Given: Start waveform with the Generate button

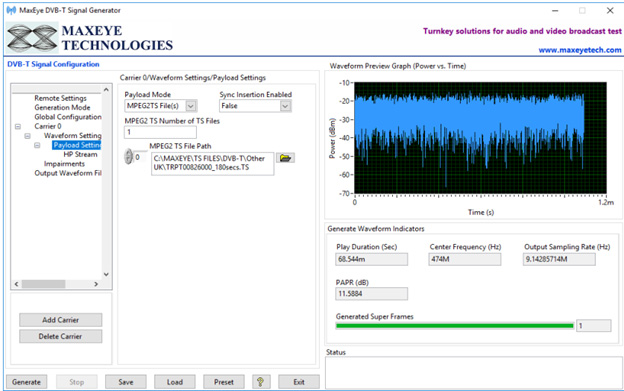Looking at the screenshot, I should [x=26, y=382].
